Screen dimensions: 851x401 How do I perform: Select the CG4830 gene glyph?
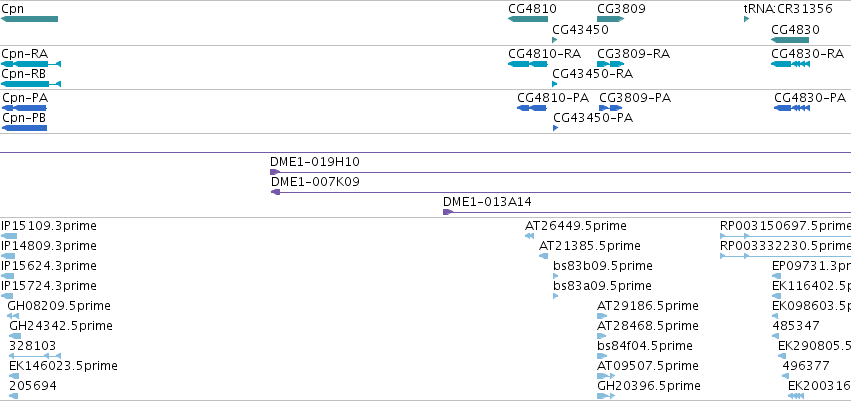(x=790, y=40)
